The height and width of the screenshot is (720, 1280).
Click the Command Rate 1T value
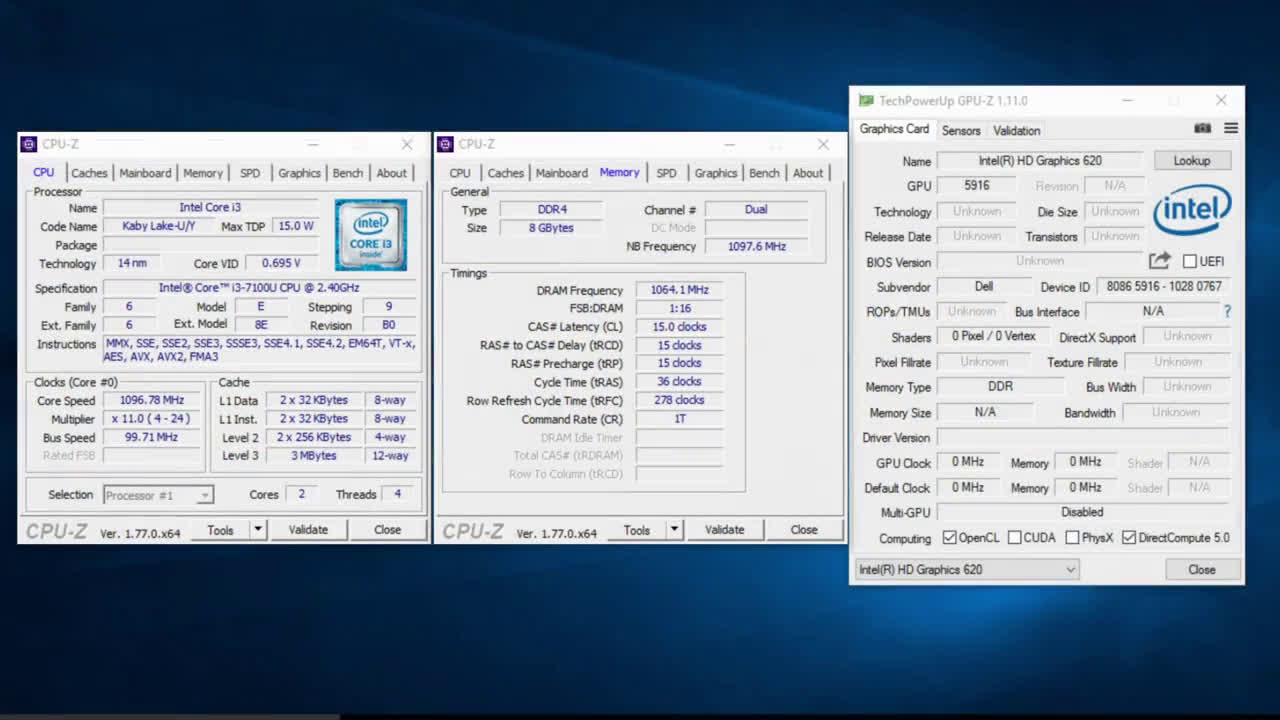point(679,419)
